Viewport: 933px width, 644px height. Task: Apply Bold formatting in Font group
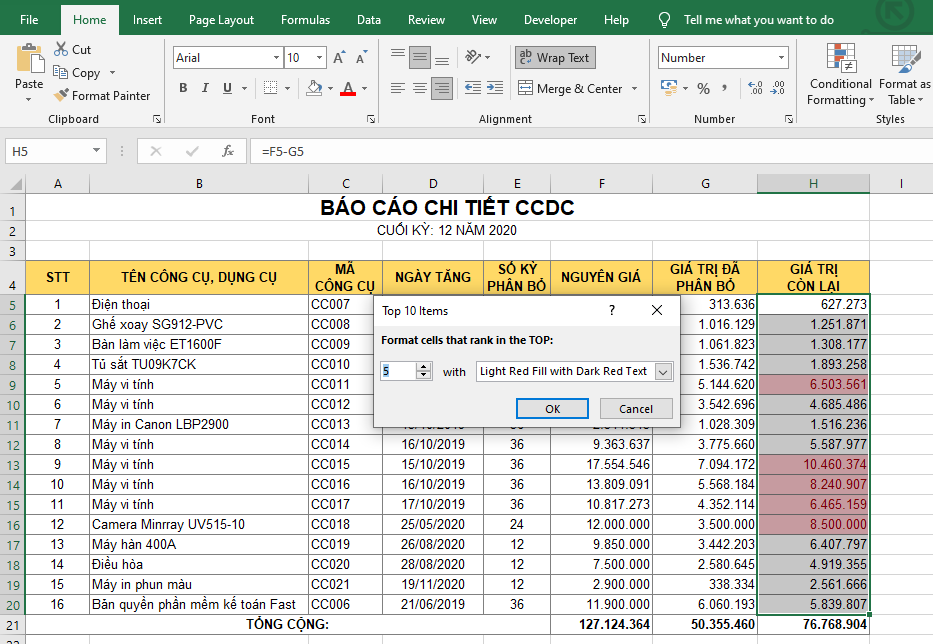(x=183, y=88)
